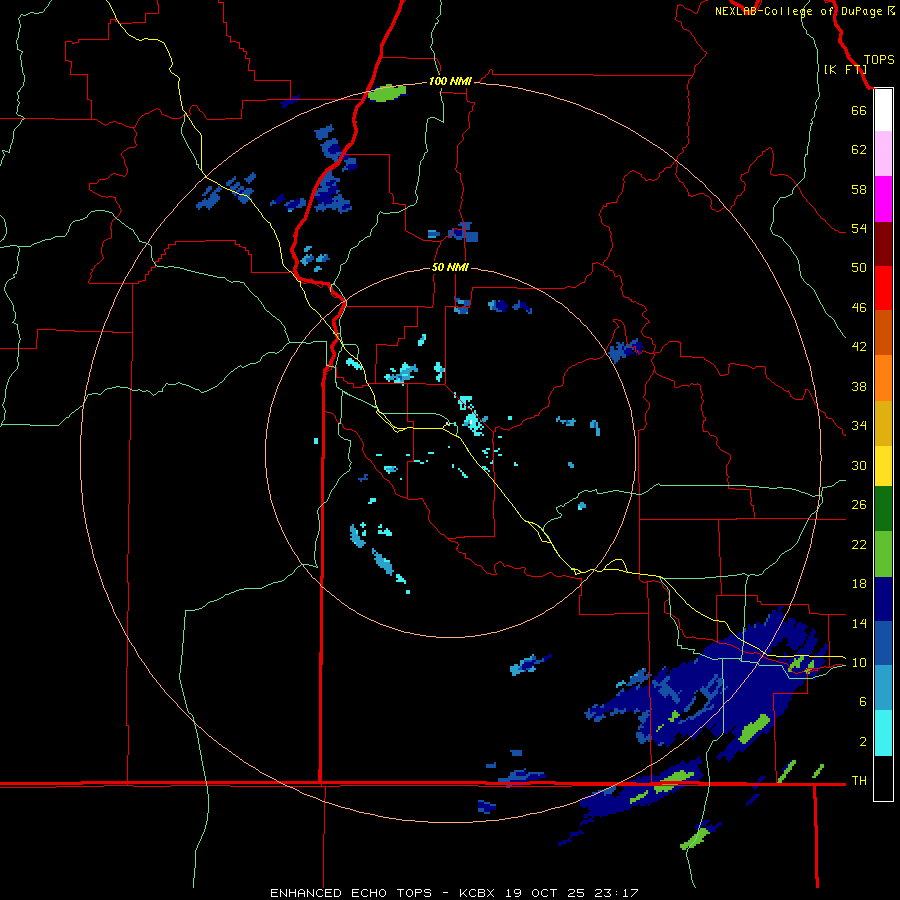Click the magenta 58 kft legend swatch
Viewport: 900px width, 900px height.
(883, 199)
